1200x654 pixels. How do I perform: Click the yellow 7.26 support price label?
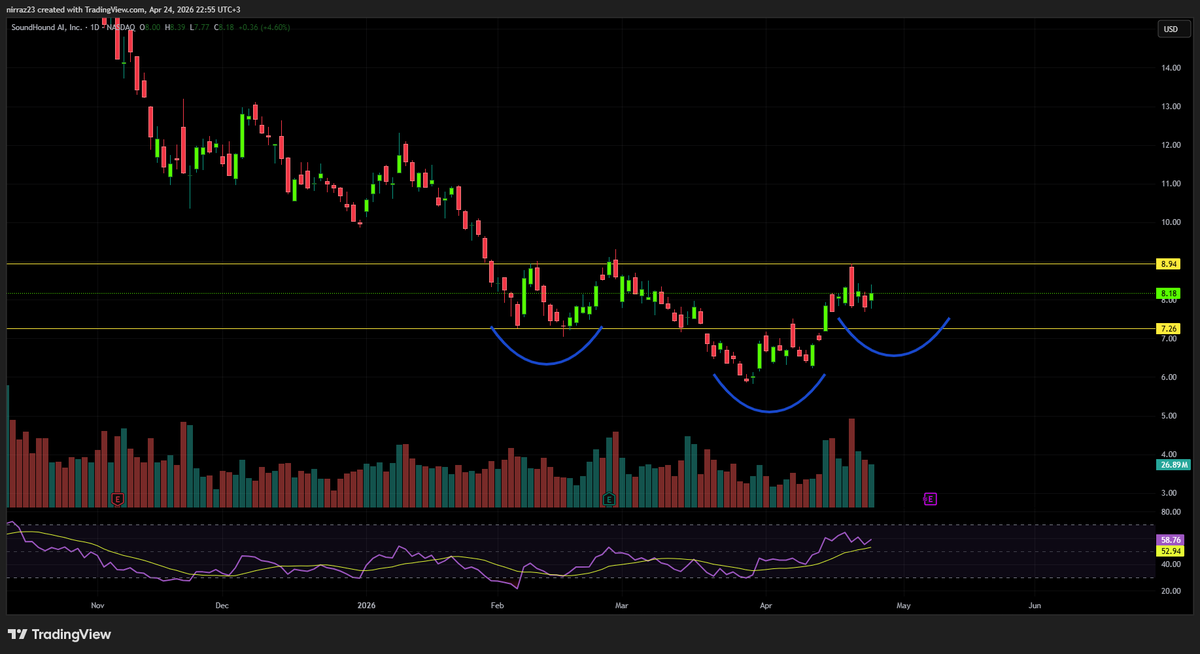(1166, 328)
